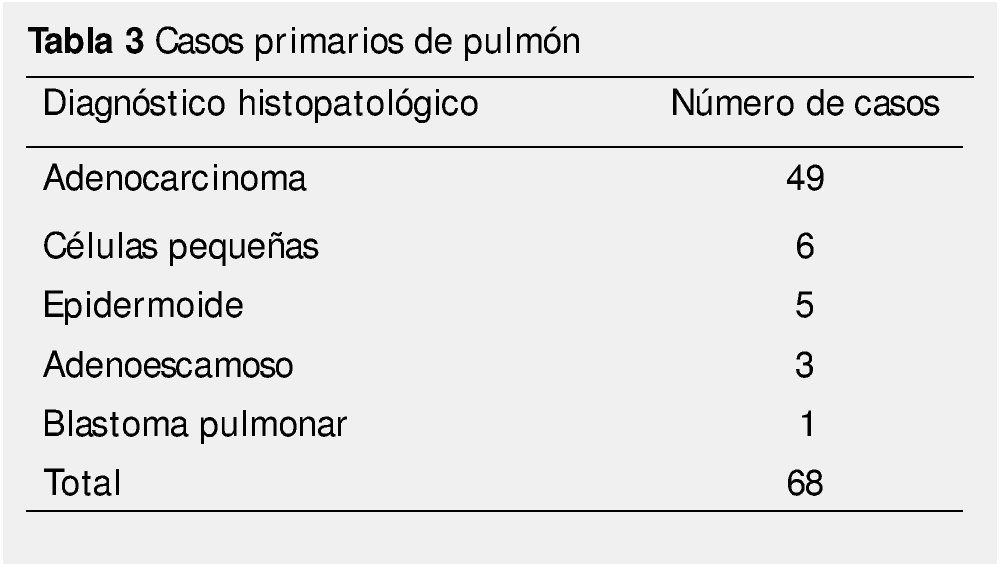This screenshot has width=1000, height=575.
Task: Select the value 6 for Células pequeñas
Action: click(805, 246)
